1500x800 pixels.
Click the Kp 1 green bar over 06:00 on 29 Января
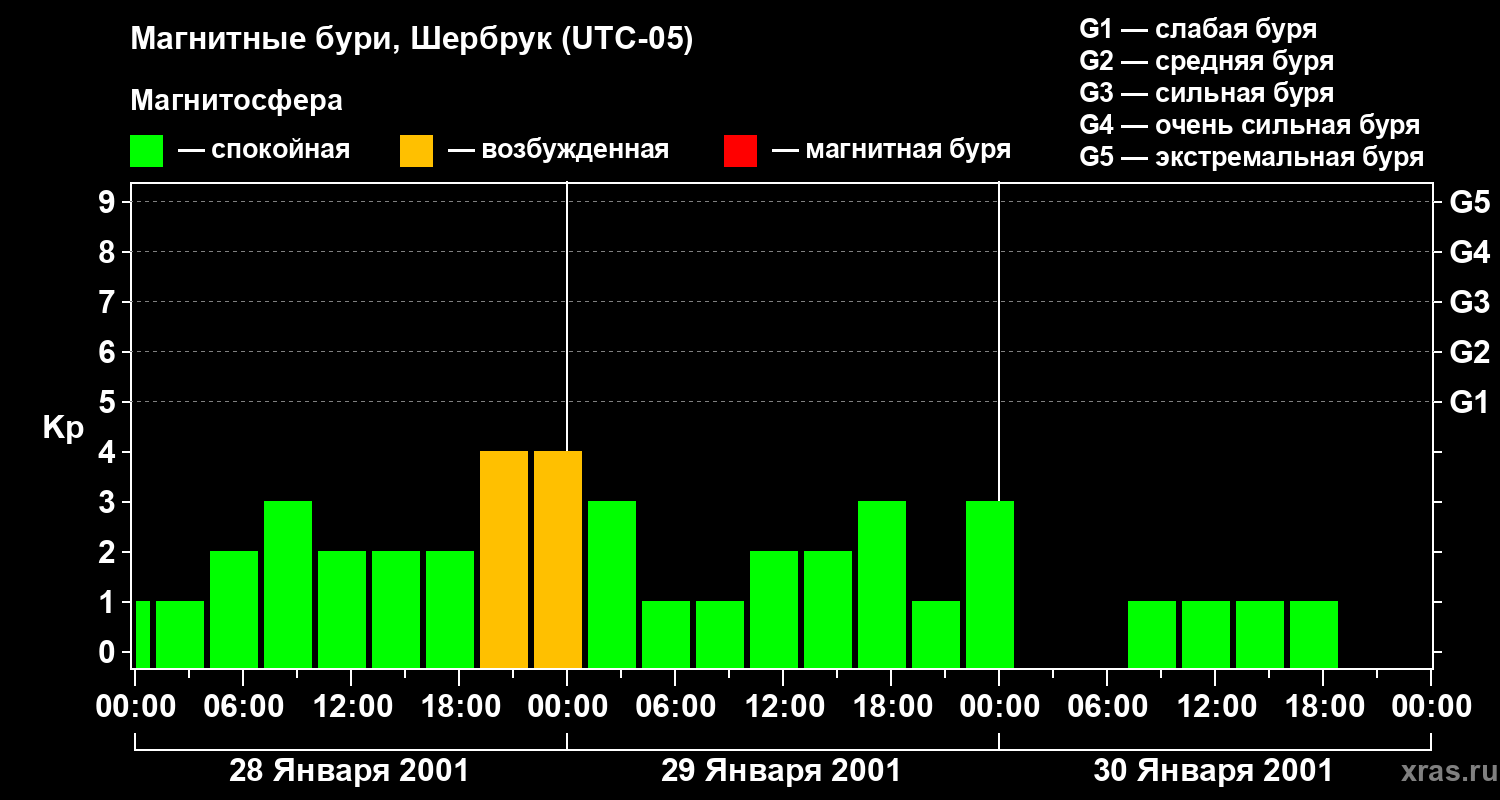pos(666,634)
